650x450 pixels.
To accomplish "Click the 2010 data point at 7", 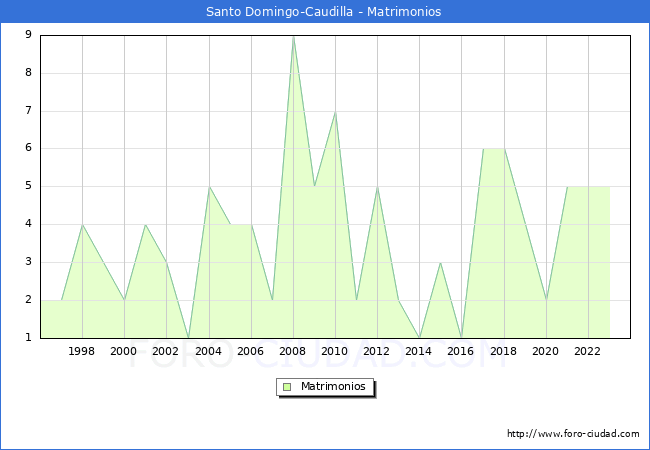I will pyautogui.click(x=335, y=112).
